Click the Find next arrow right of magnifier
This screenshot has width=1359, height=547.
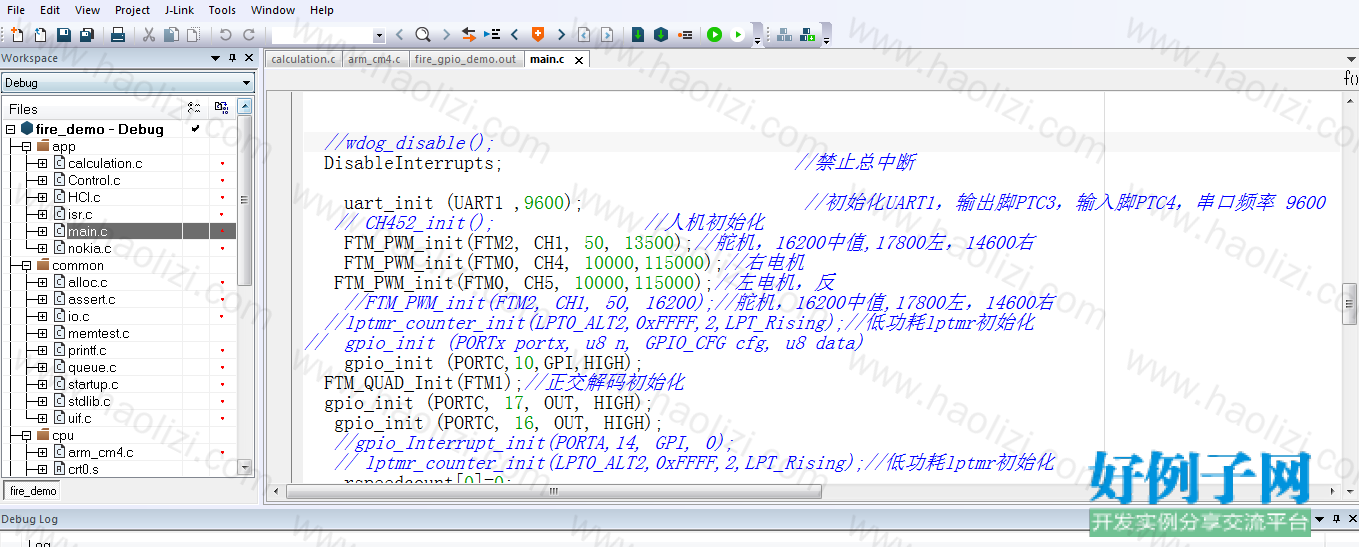click(446, 35)
